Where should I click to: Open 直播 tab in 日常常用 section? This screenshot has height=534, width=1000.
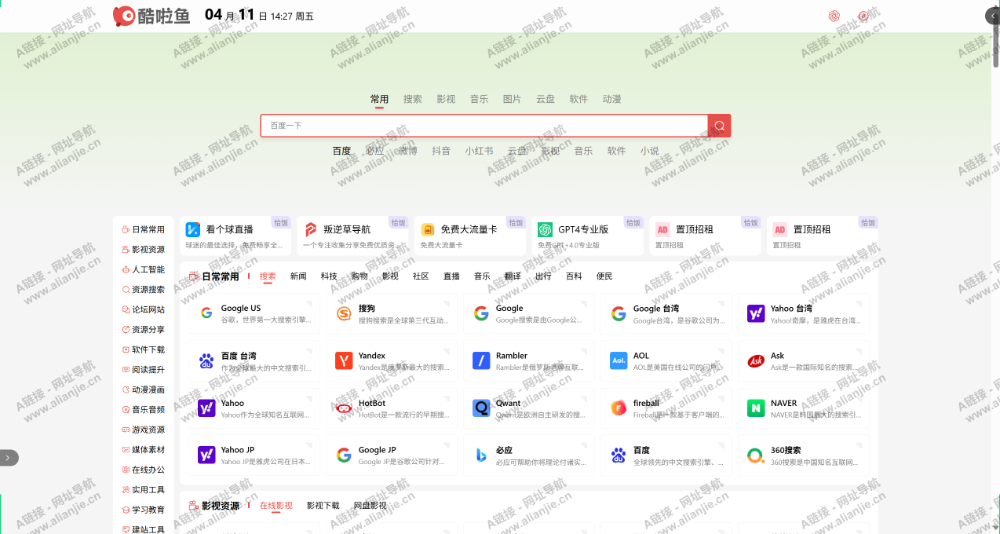(452, 276)
